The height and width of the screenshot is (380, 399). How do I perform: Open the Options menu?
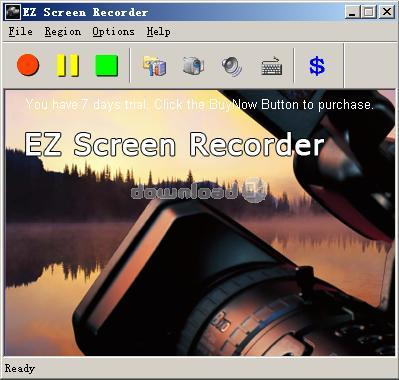113,32
